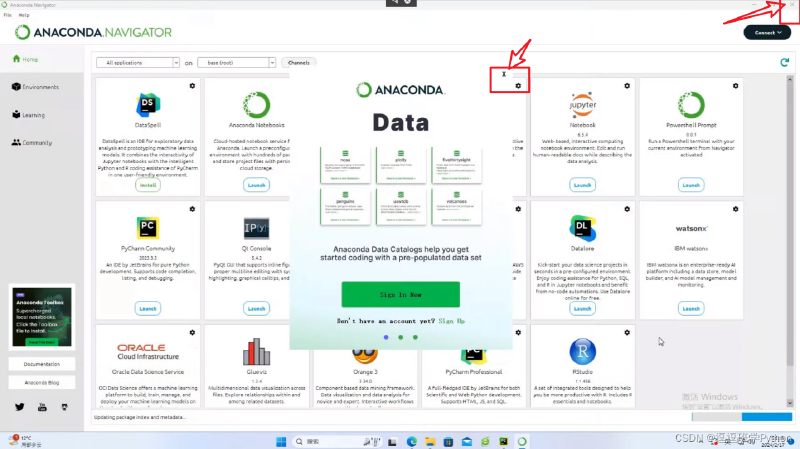Open settings gear on PyCharm Professional card
The height and width of the screenshot is (449, 800).
pos(518,333)
